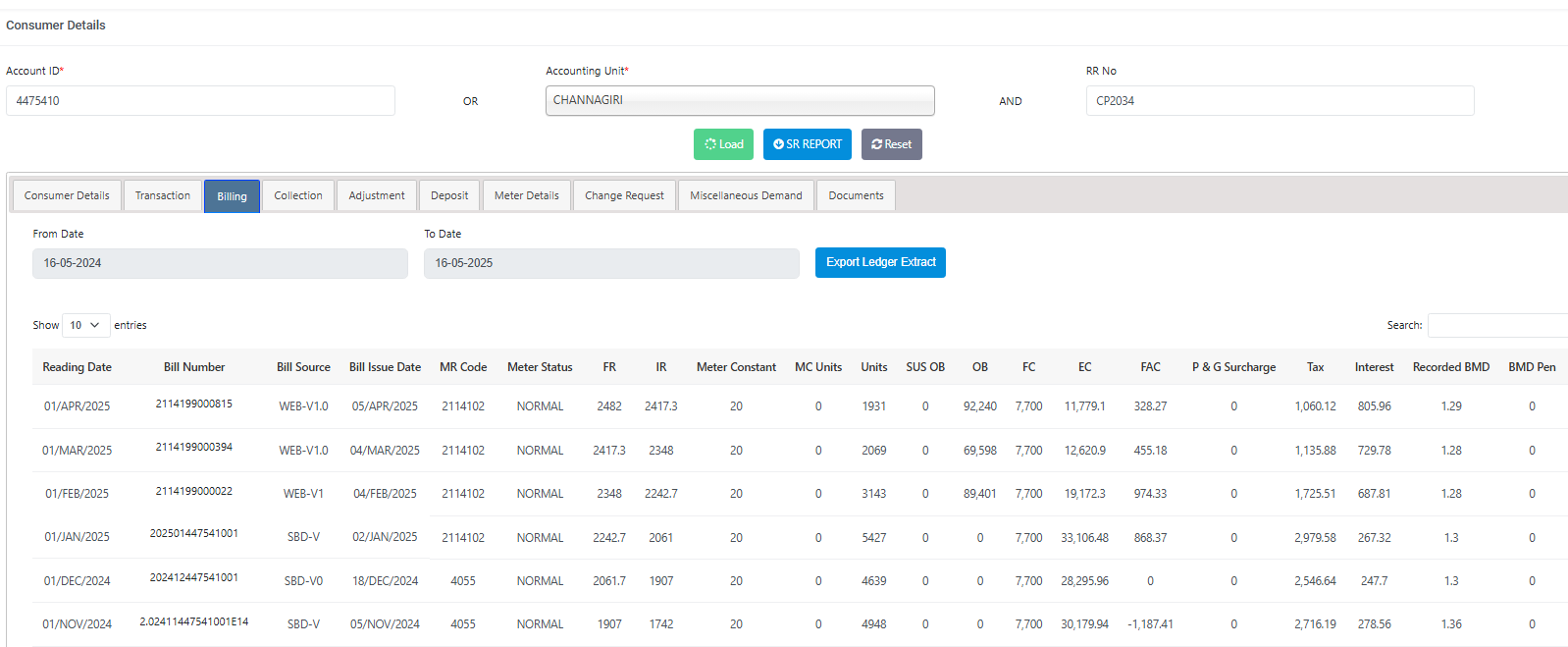This screenshot has width=1568, height=647.
Task: Sort by IR column header
Action: 661,367
